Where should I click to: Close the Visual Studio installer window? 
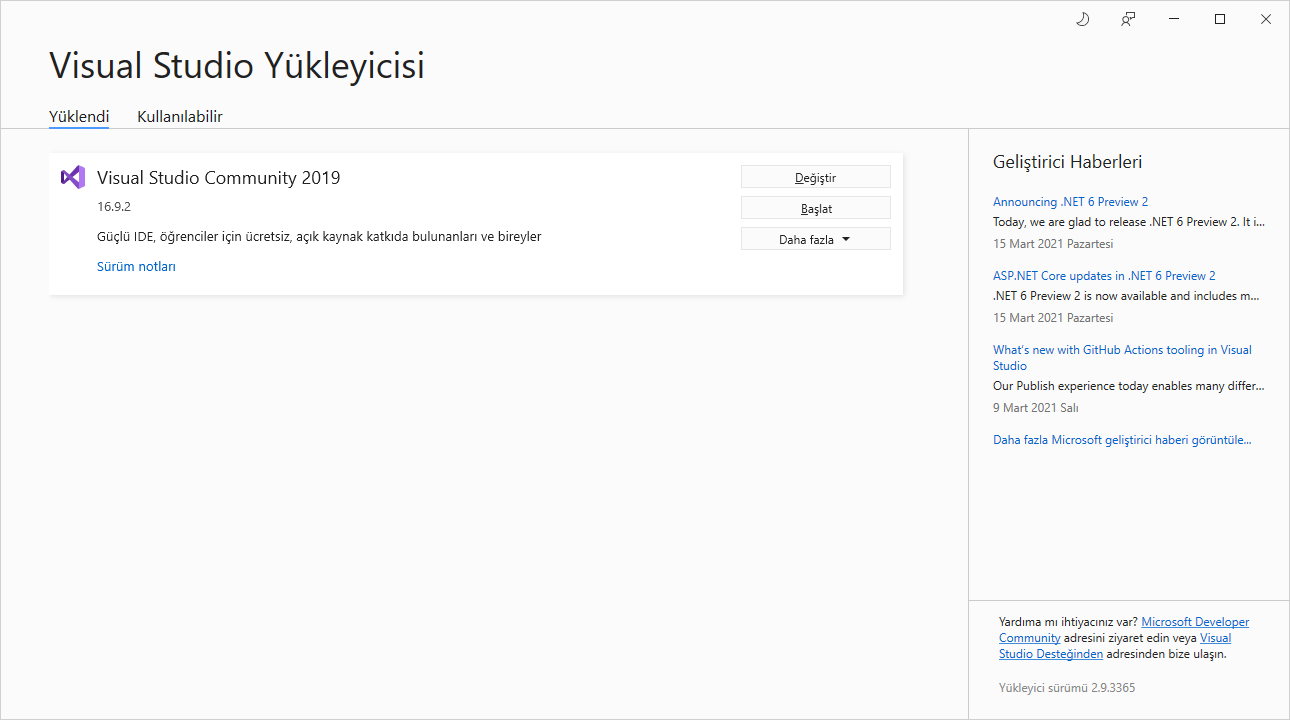pos(1266,19)
